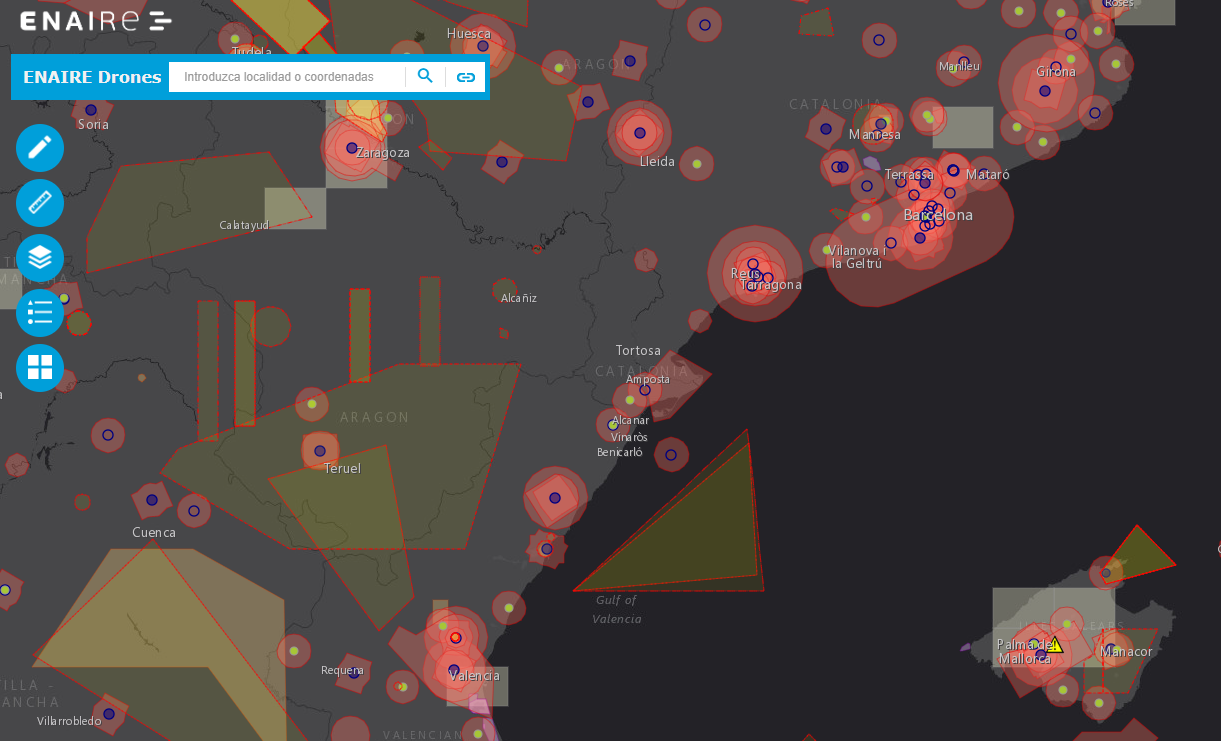Click the ENAIRE Drones title
Viewport: 1221px width, 741px height.
click(92, 77)
